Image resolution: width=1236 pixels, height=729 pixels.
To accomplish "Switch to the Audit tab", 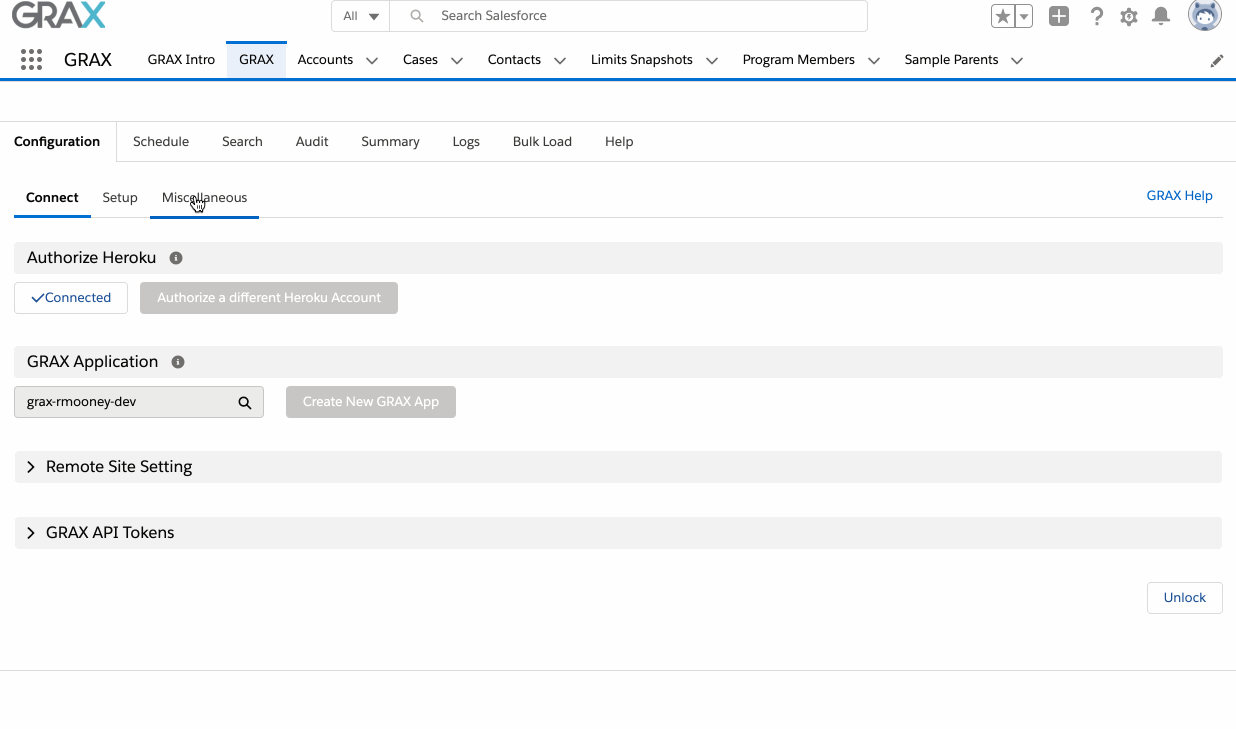I will click(x=312, y=142).
